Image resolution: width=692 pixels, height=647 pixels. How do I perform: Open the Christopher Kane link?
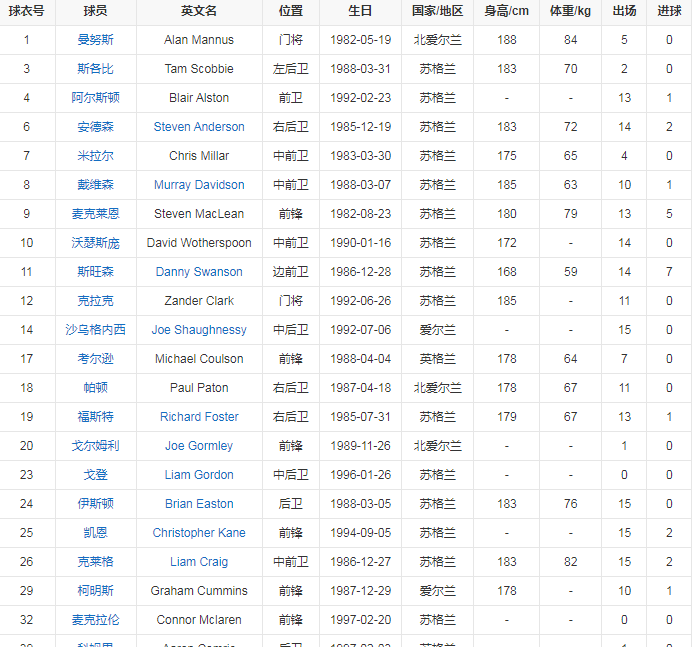click(198, 533)
